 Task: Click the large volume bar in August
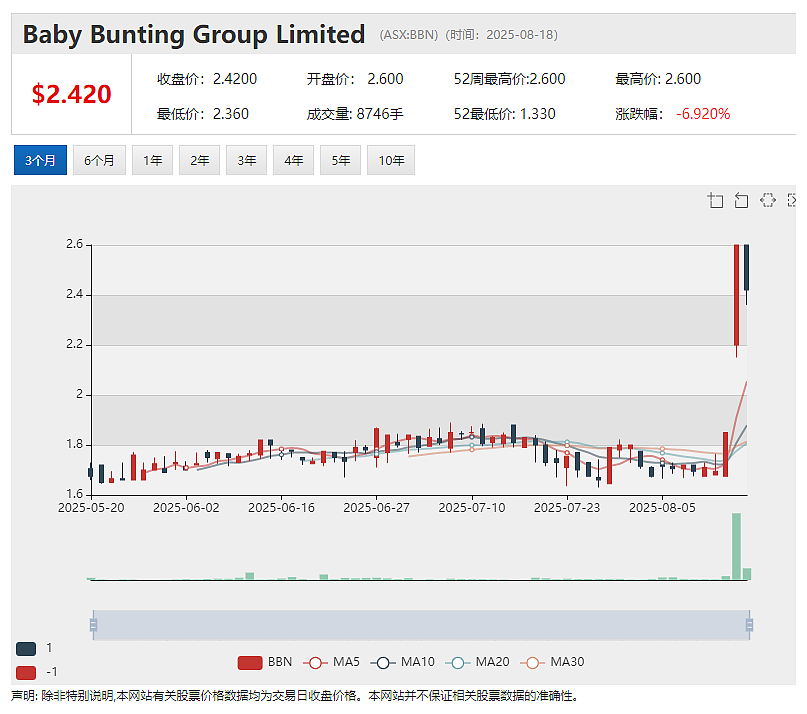click(736, 546)
